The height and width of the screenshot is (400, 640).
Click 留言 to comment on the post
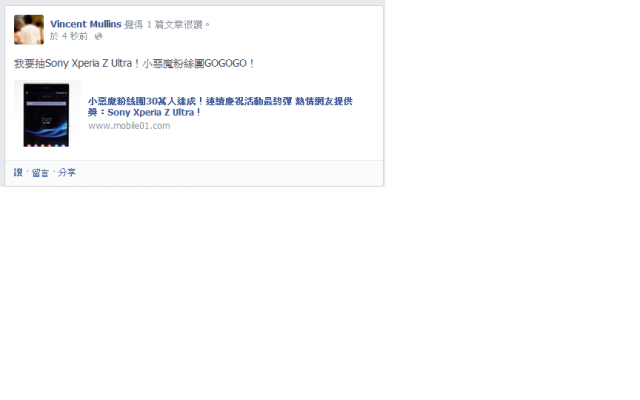click(x=40, y=173)
